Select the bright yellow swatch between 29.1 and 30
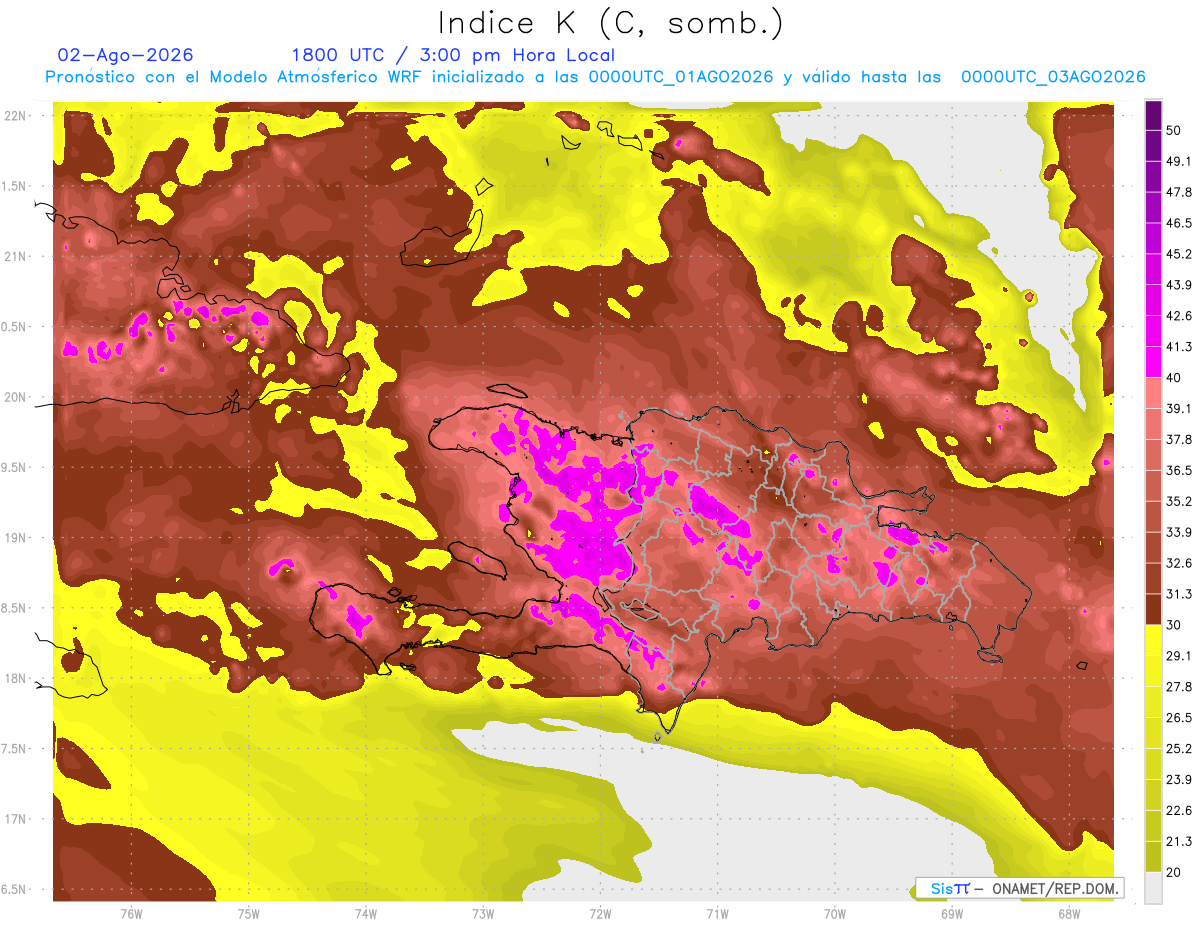The image size is (1200, 927). pos(1153,640)
